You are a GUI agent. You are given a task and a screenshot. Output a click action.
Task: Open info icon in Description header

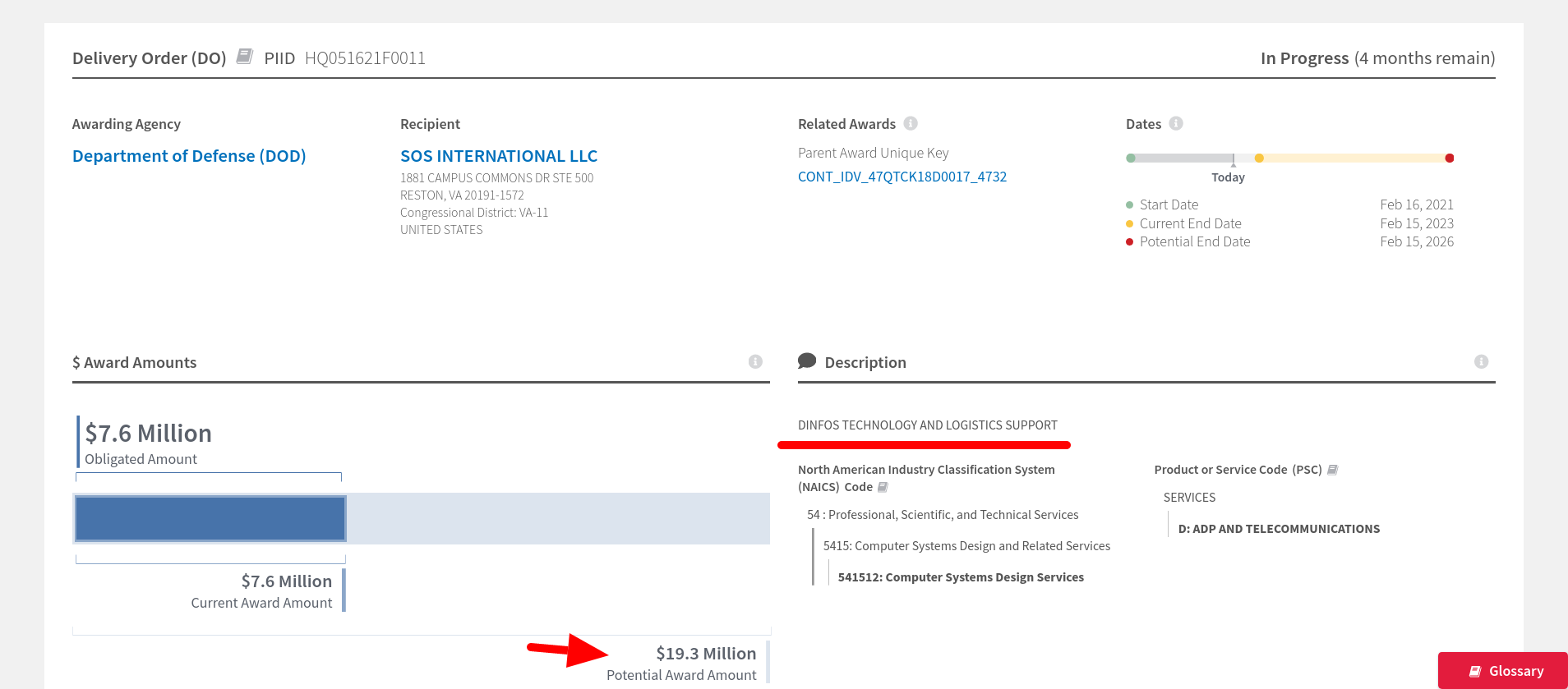(x=1481, y=361)
